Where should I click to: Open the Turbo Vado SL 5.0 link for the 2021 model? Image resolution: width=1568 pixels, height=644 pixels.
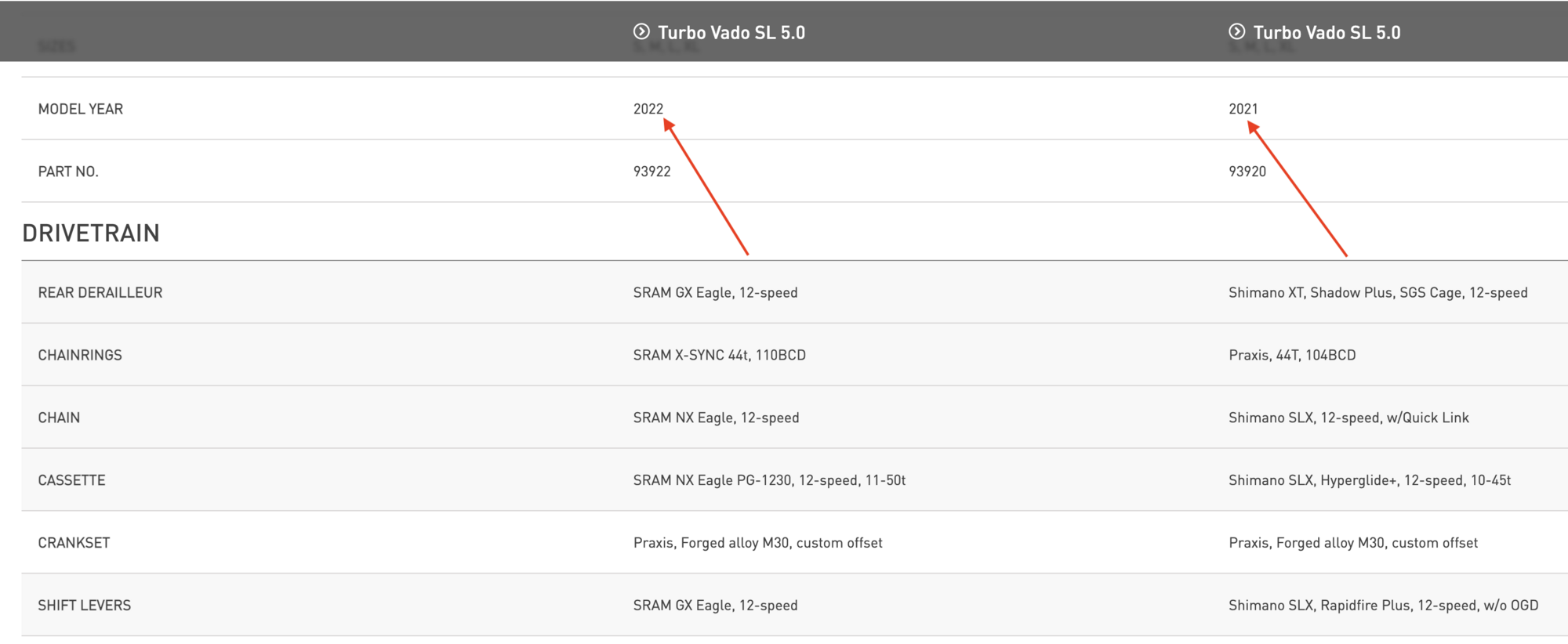click(x=1327, y=33)
